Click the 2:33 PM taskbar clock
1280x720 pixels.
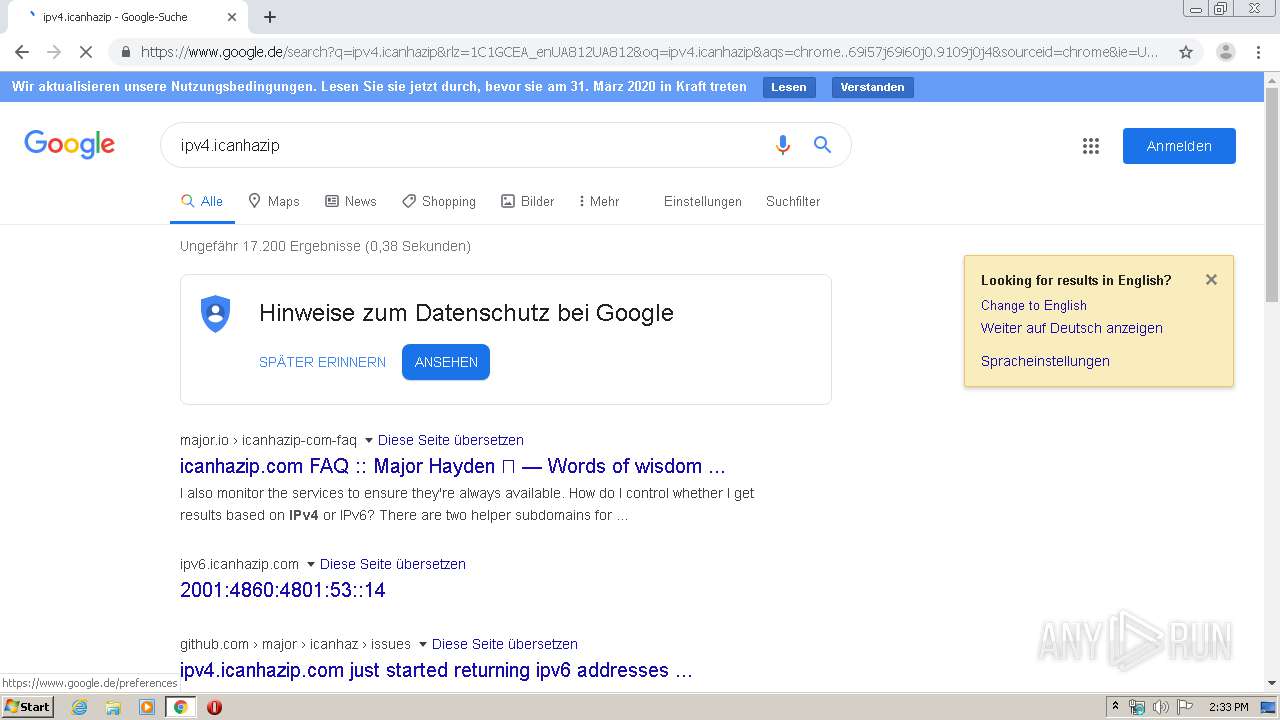point(1229,707)
